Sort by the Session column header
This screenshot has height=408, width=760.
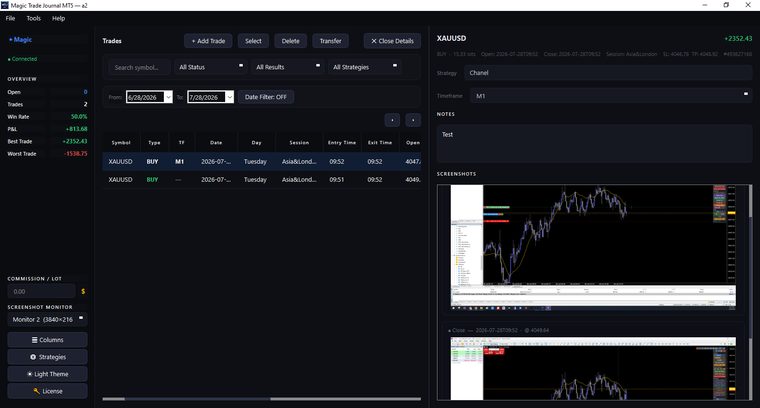coord(299,142)
